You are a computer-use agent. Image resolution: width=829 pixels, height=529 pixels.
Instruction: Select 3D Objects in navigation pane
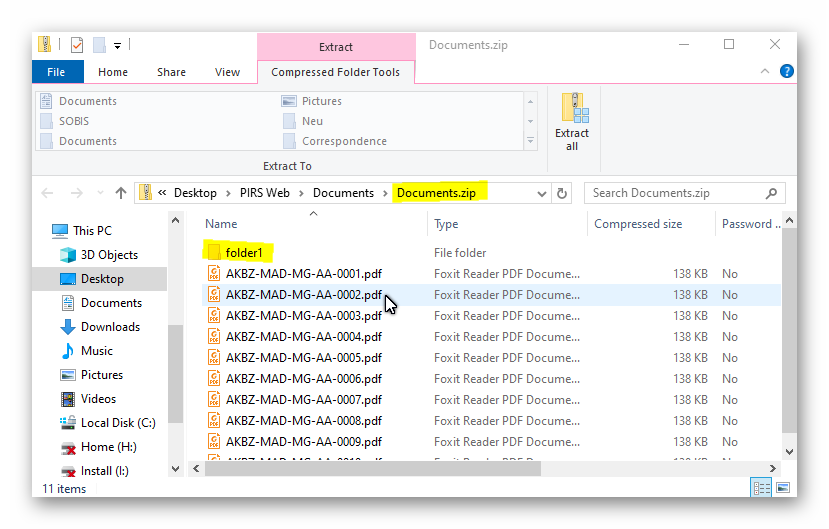(99, 255)
